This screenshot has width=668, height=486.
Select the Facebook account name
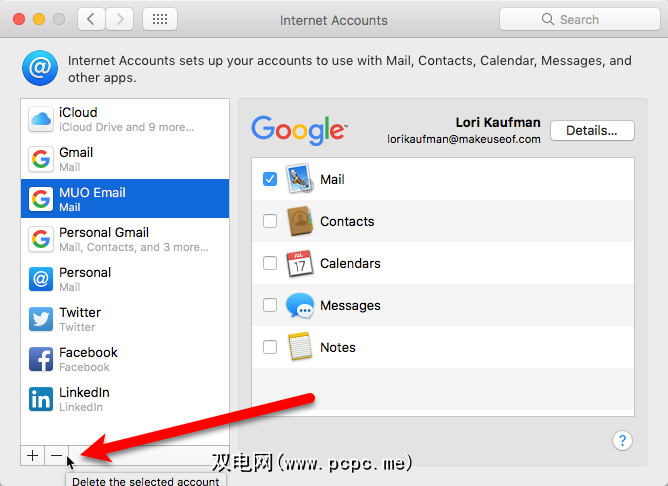point(88,353)
